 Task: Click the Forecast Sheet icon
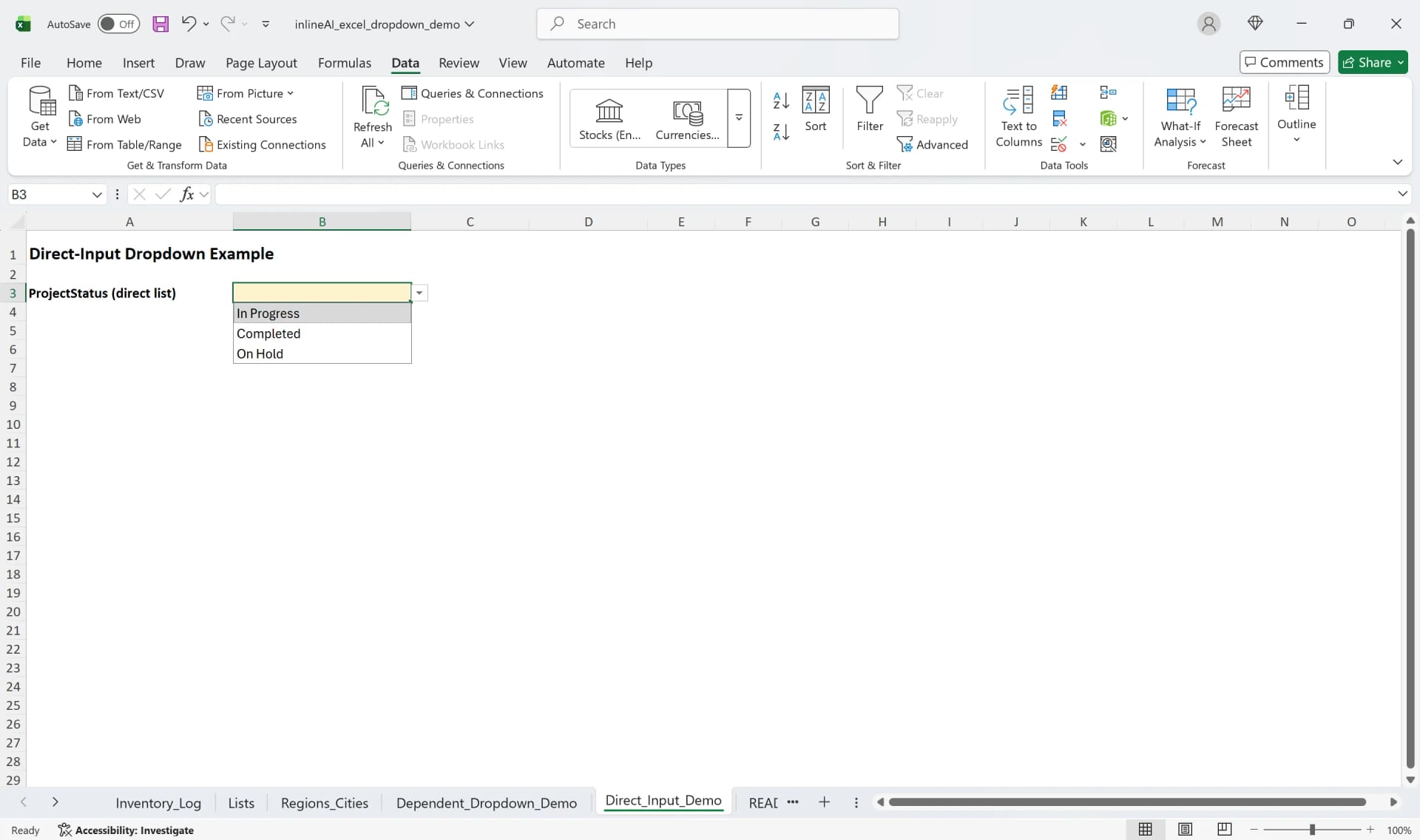click(x=1236, y=115)
